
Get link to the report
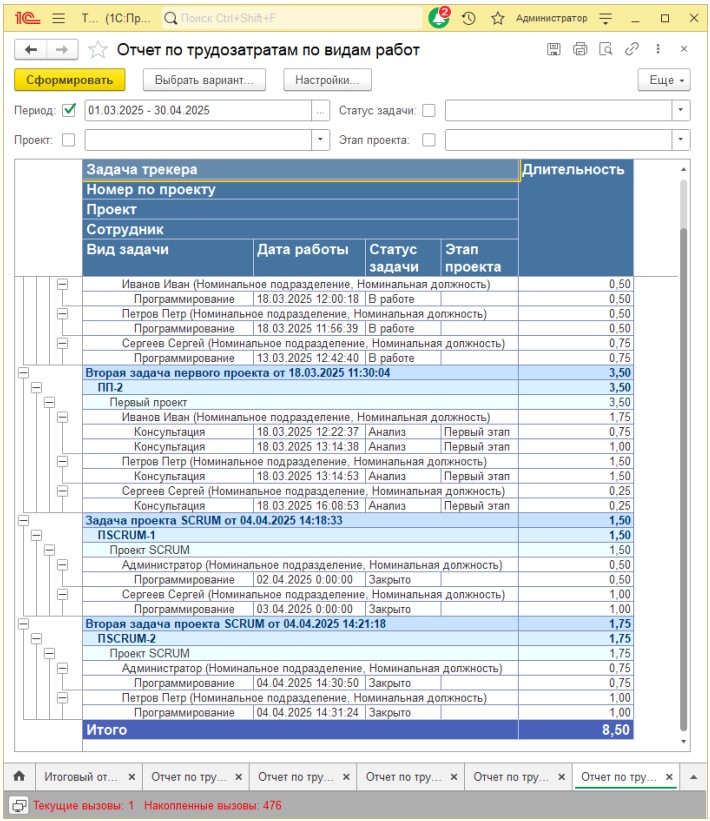coord(632,49)
